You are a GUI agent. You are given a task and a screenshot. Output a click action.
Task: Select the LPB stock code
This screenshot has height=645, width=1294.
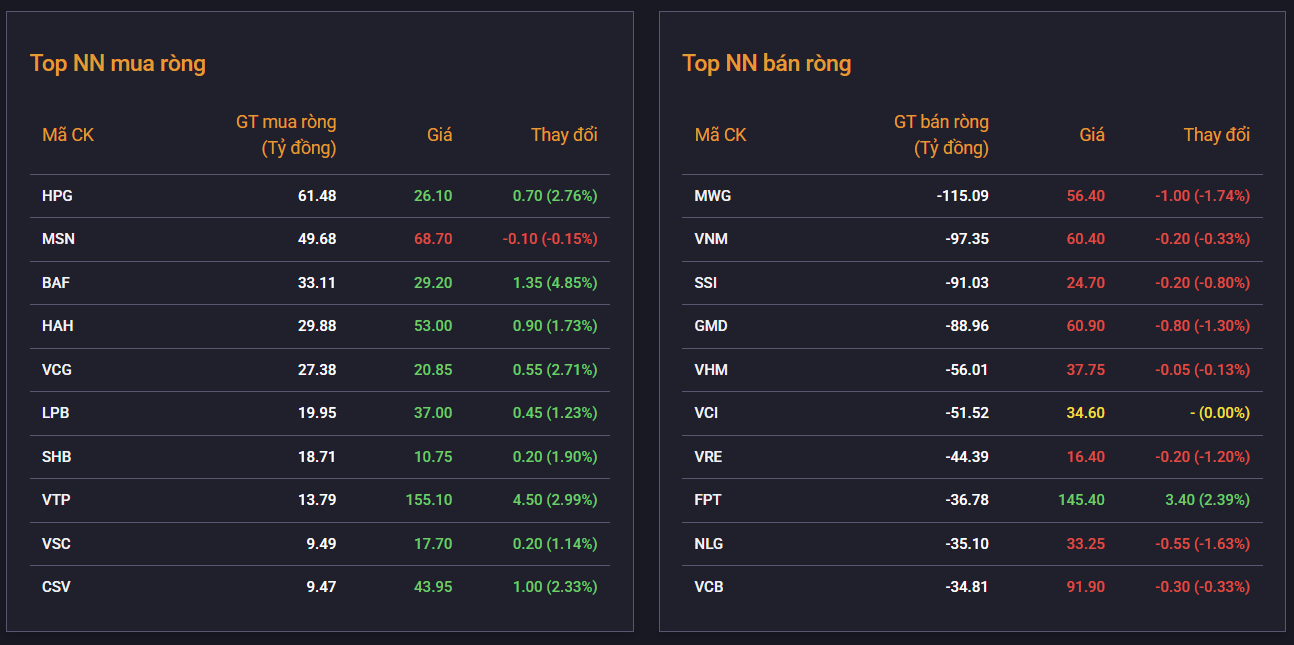pos(56,413)
